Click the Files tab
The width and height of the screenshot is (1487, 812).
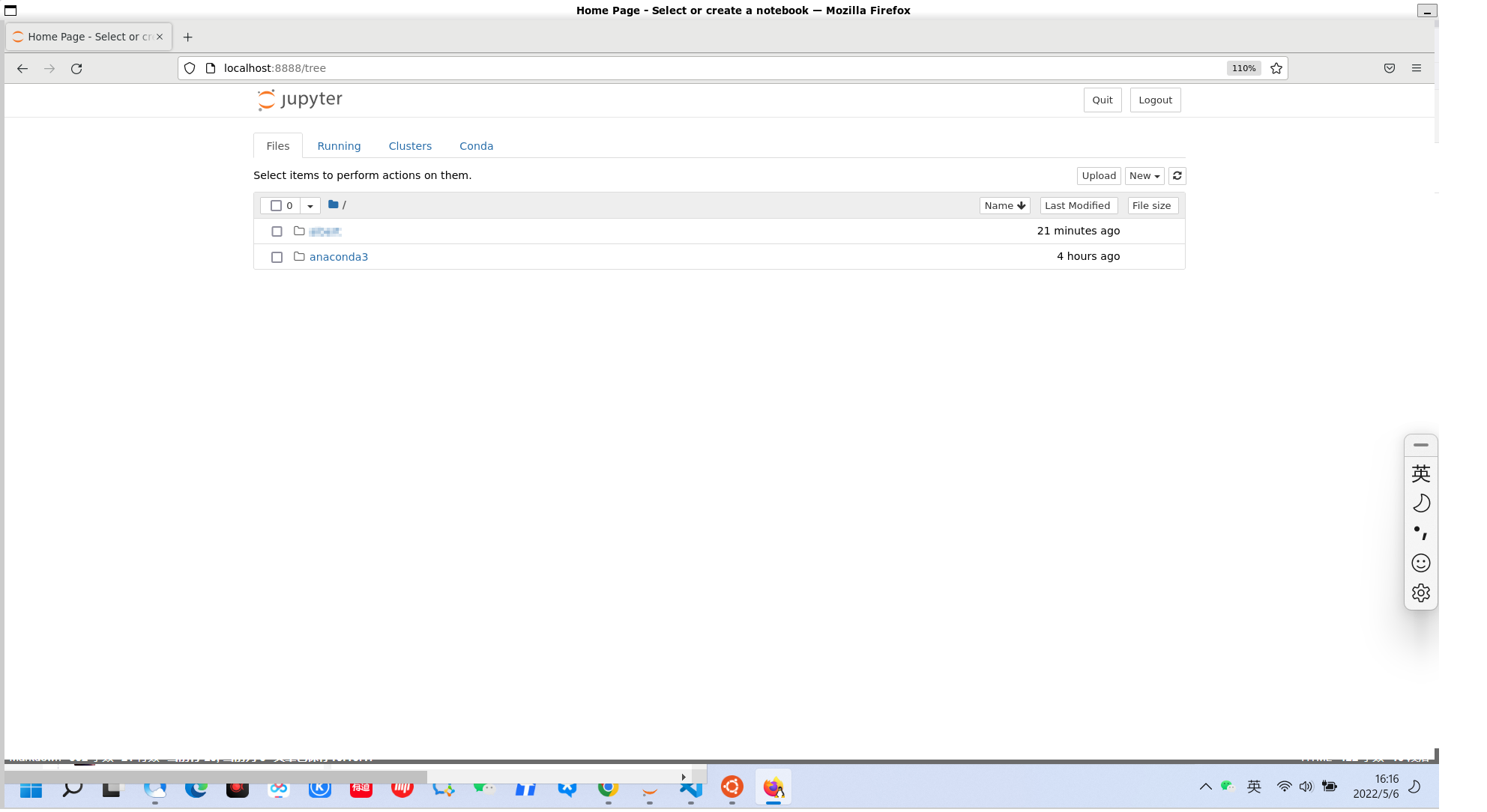278,146
